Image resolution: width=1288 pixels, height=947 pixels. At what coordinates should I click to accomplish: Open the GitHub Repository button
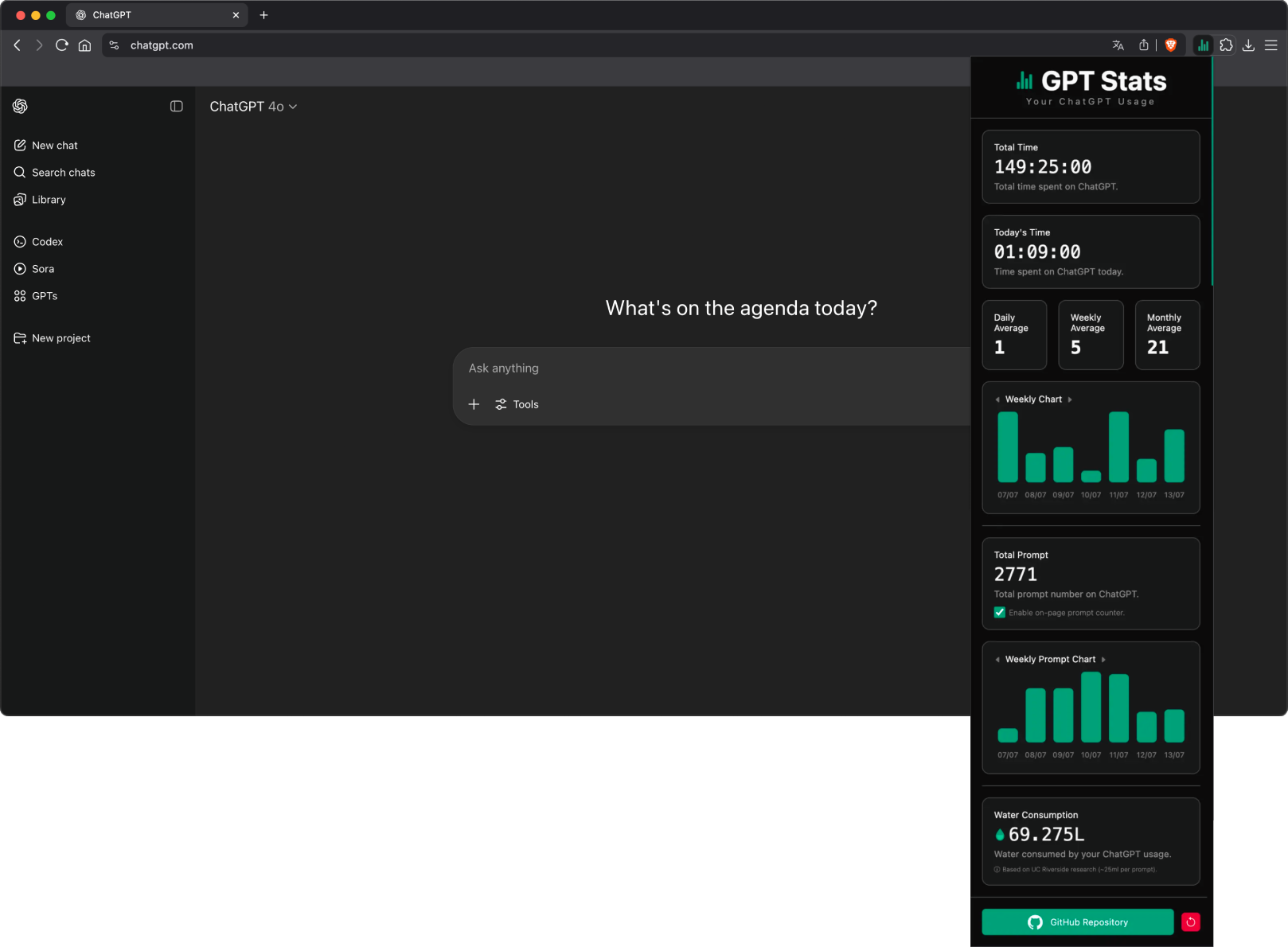[1078, 922]
